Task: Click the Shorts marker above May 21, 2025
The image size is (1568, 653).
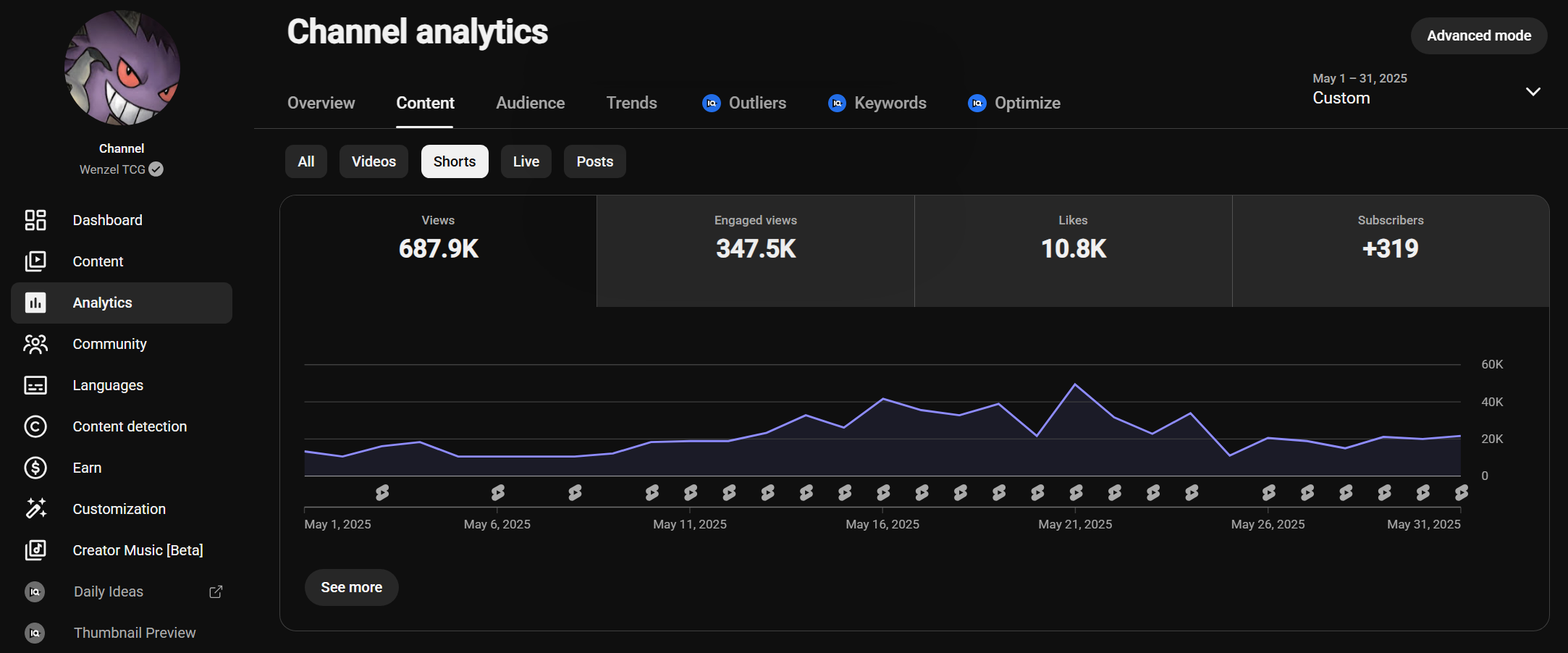Action: [1076, 493]
